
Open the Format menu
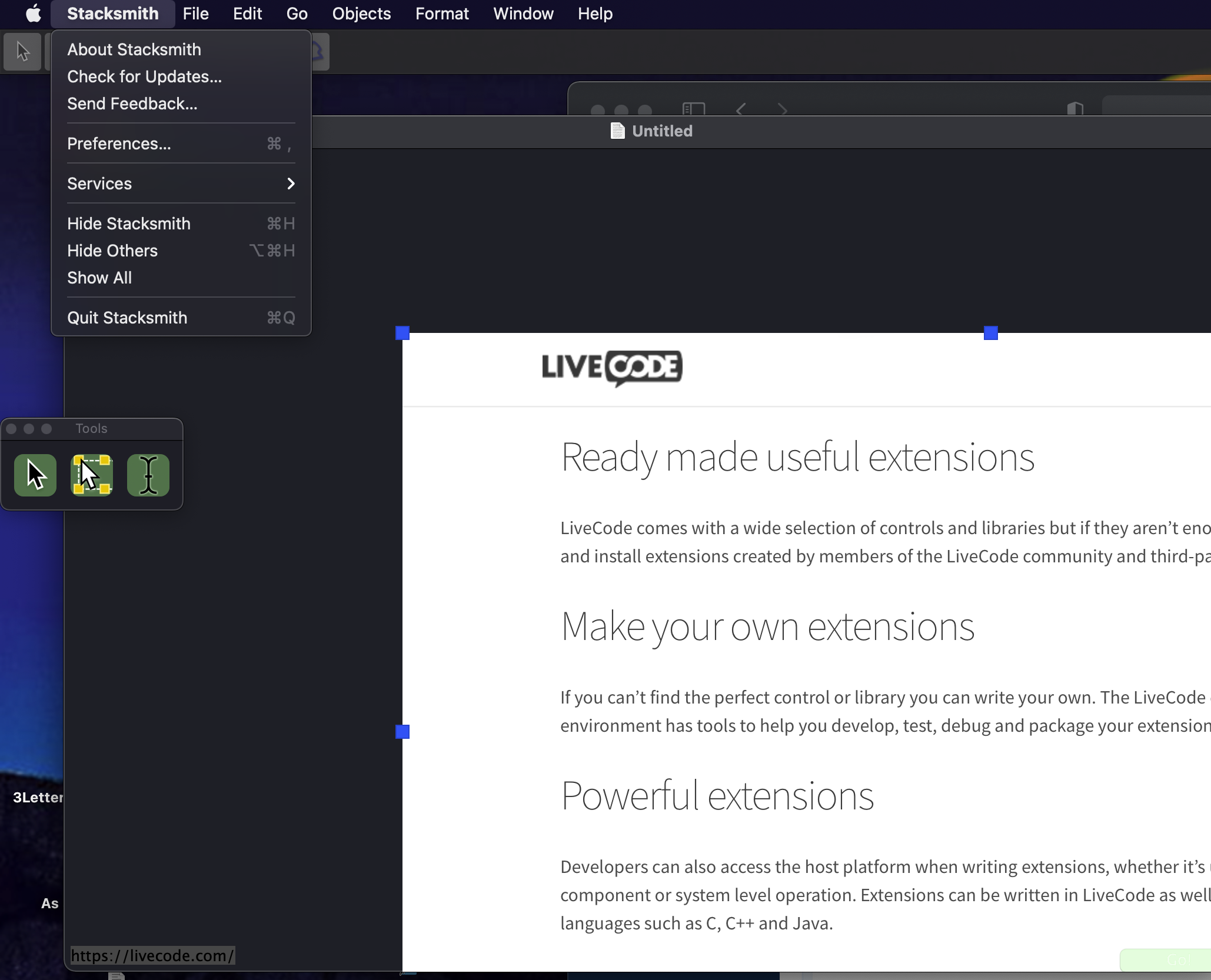coord(441,14)
